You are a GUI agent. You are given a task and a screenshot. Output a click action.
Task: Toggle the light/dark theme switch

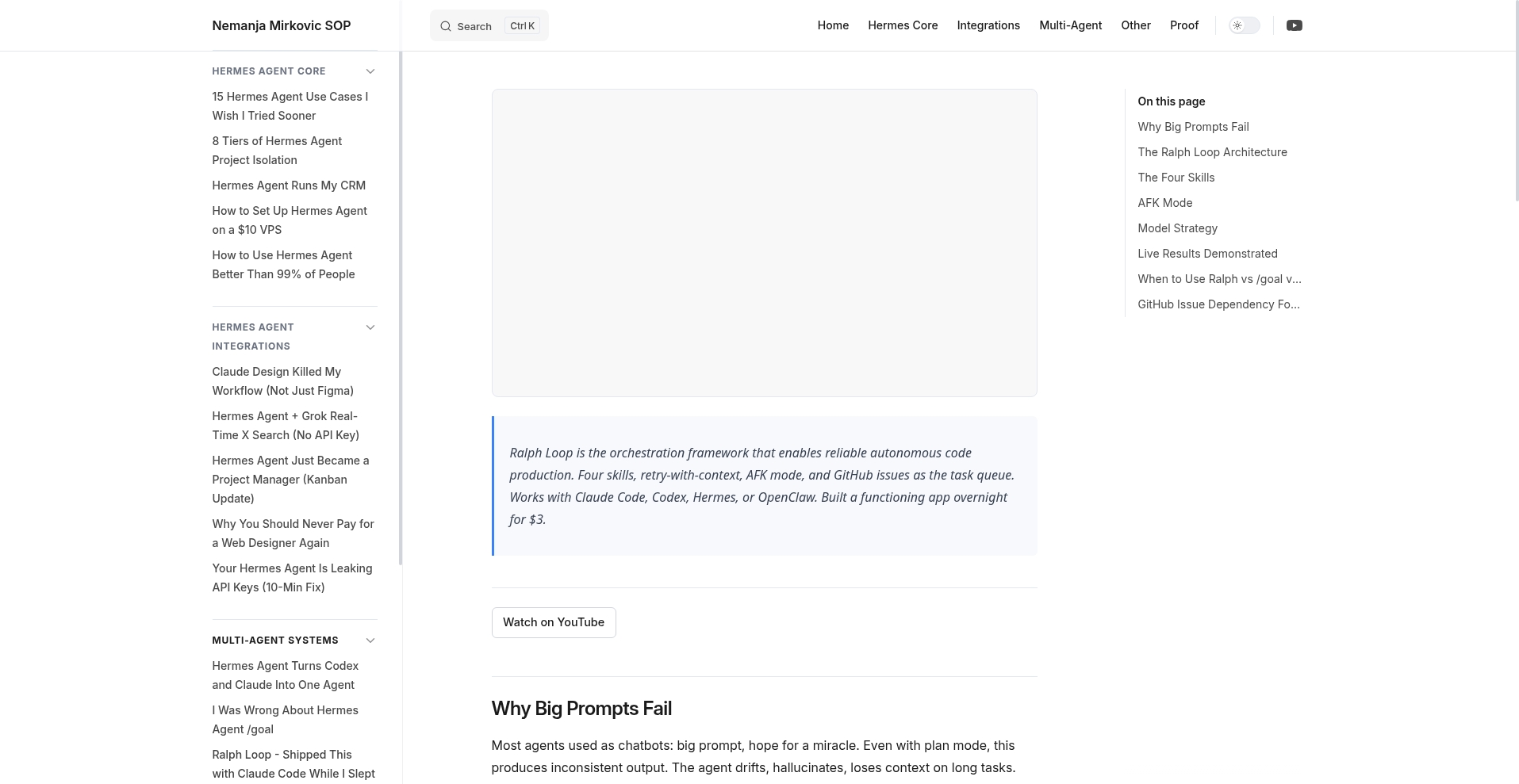point(1244,25)
